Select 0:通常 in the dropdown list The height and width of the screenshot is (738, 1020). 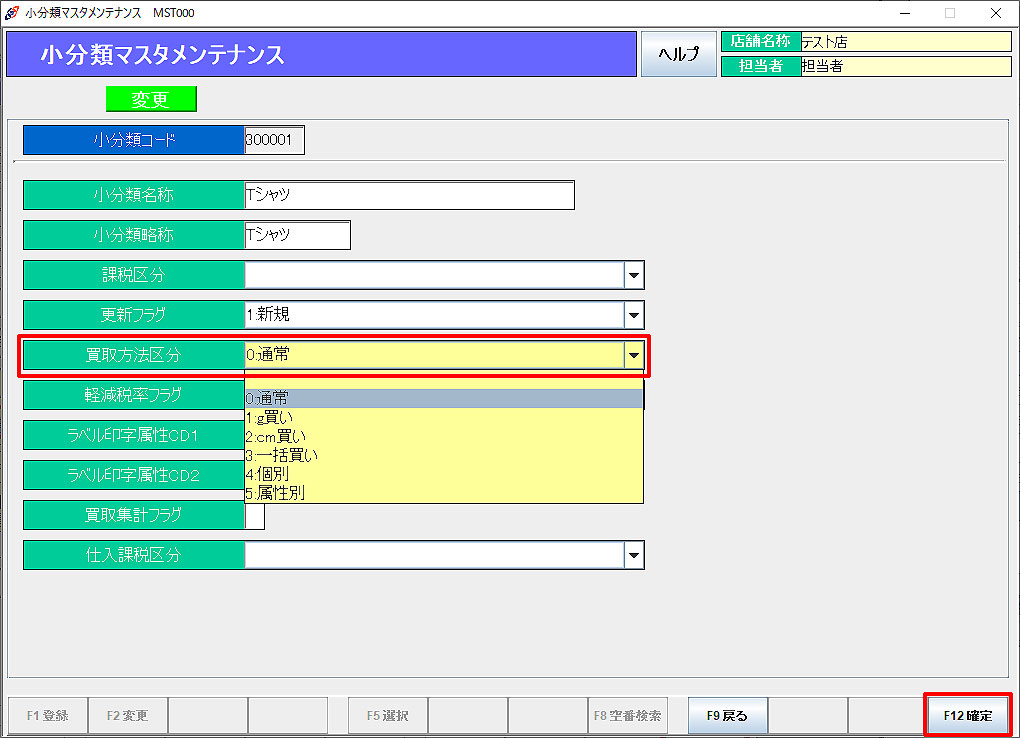coord(443,399)
